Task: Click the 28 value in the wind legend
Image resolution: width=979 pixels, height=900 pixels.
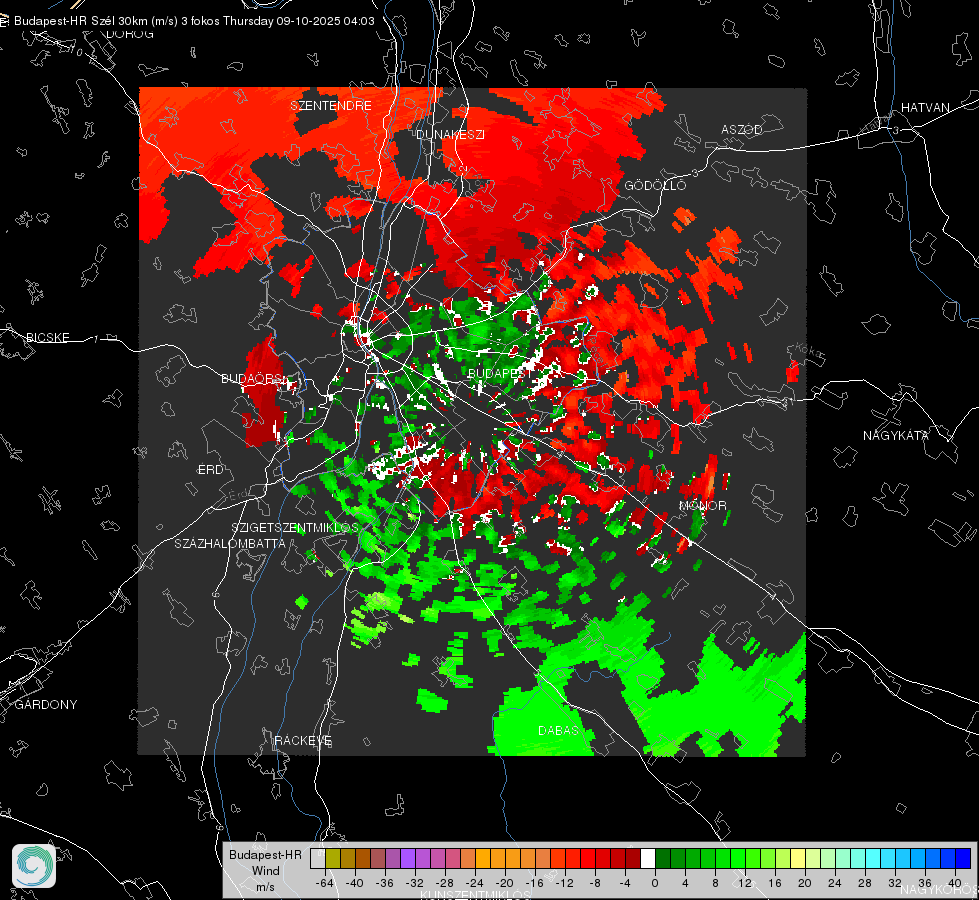Action: click(865, 883)
